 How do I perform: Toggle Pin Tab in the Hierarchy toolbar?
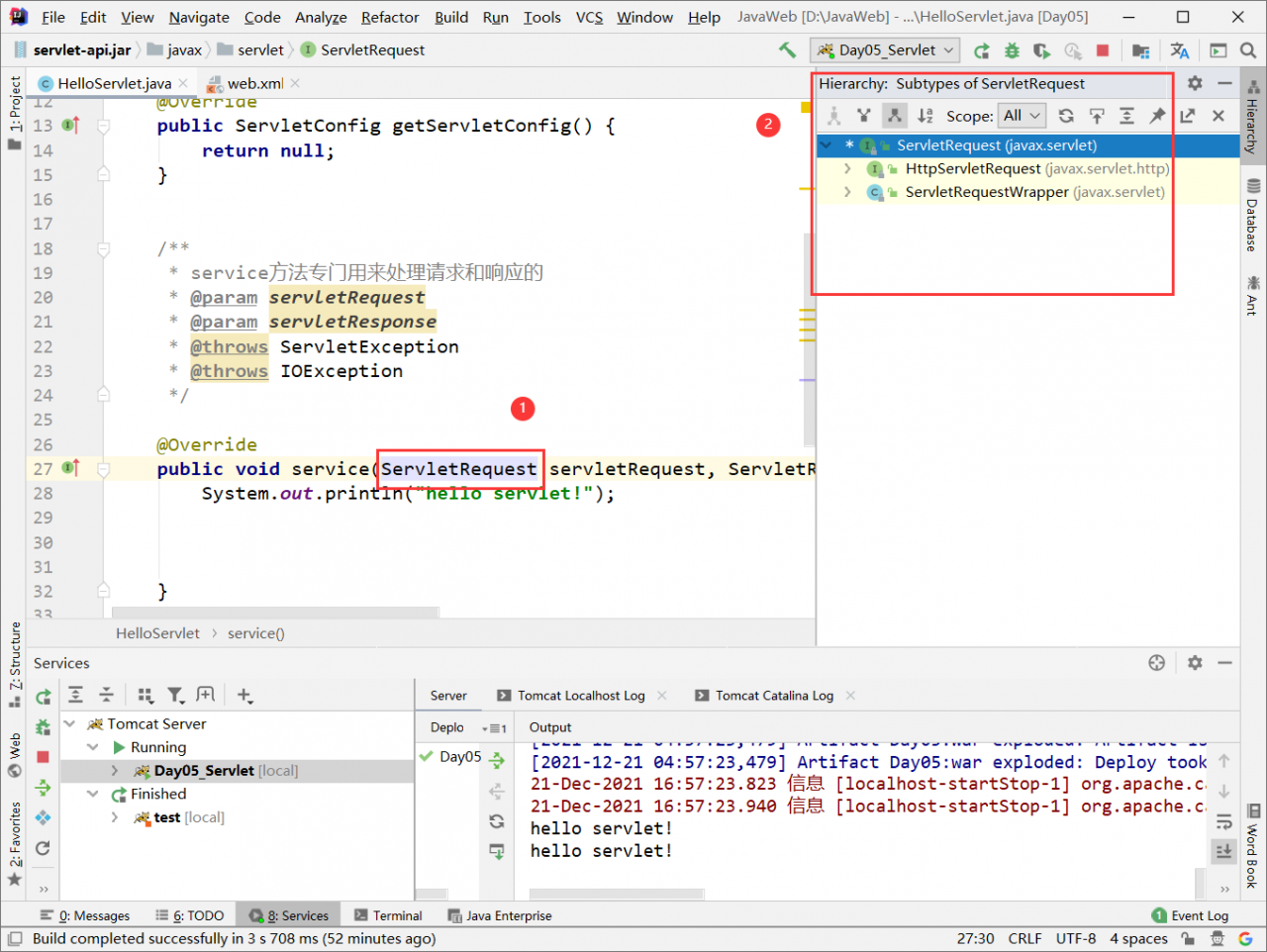tap(1157, 116)
